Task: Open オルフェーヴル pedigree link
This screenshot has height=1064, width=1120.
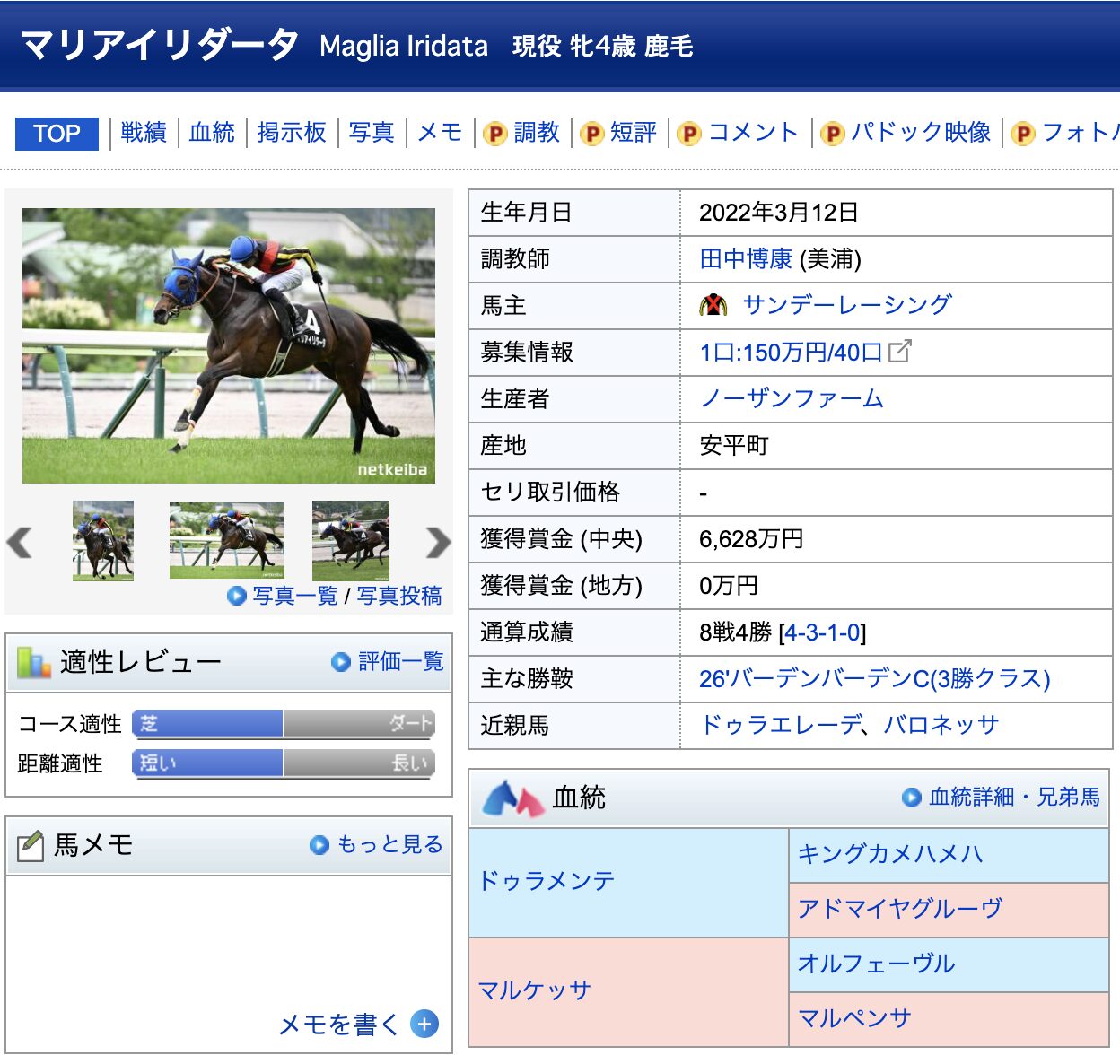Action: 877,964
